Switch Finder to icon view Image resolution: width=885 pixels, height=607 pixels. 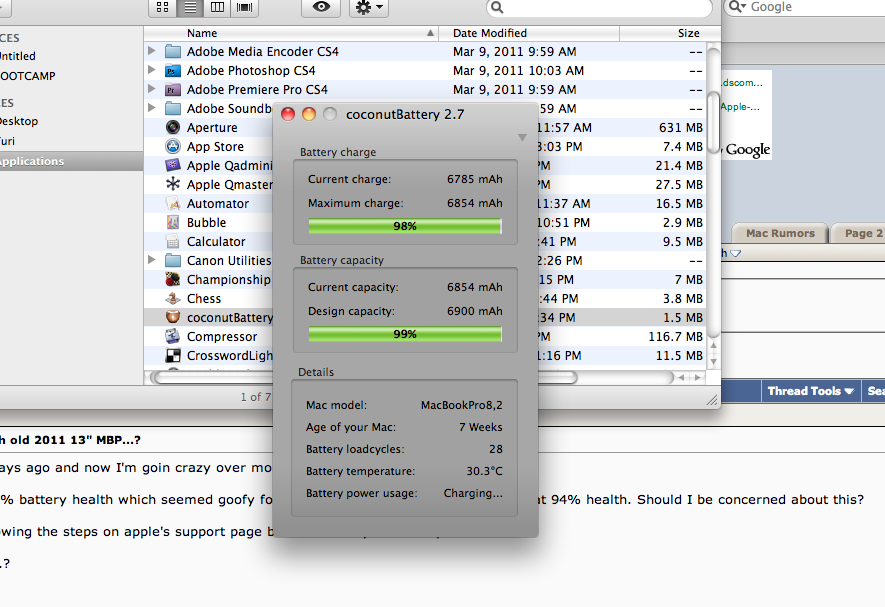(163, 7)
